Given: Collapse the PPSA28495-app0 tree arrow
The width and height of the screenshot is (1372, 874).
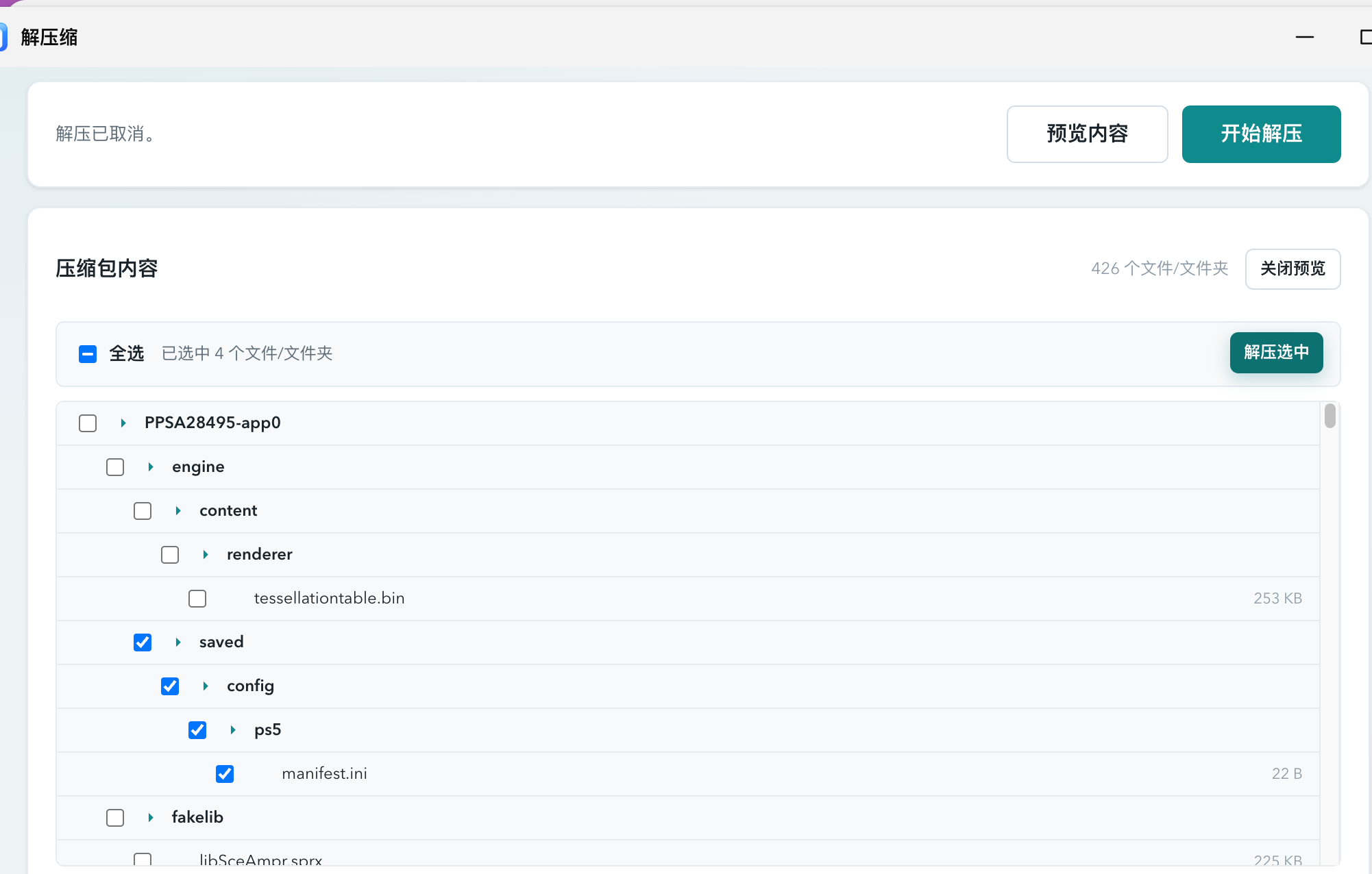Looking at the screenshot, I should coord(123,423).
